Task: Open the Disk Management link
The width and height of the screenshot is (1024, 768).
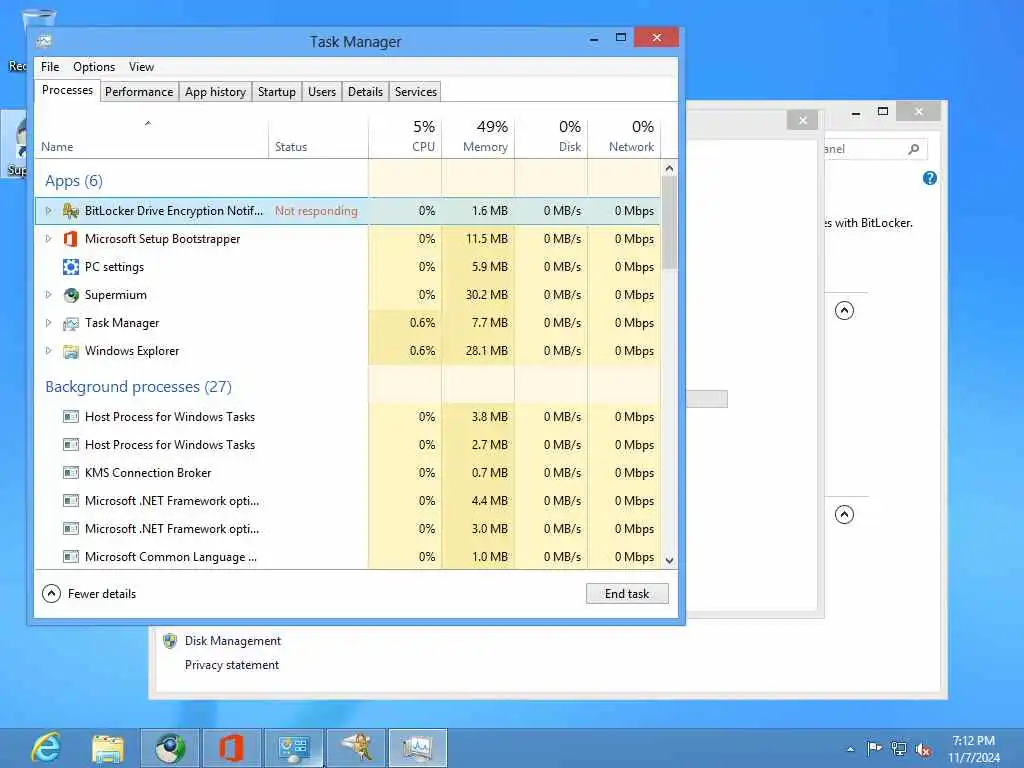Action: (233, 641)
